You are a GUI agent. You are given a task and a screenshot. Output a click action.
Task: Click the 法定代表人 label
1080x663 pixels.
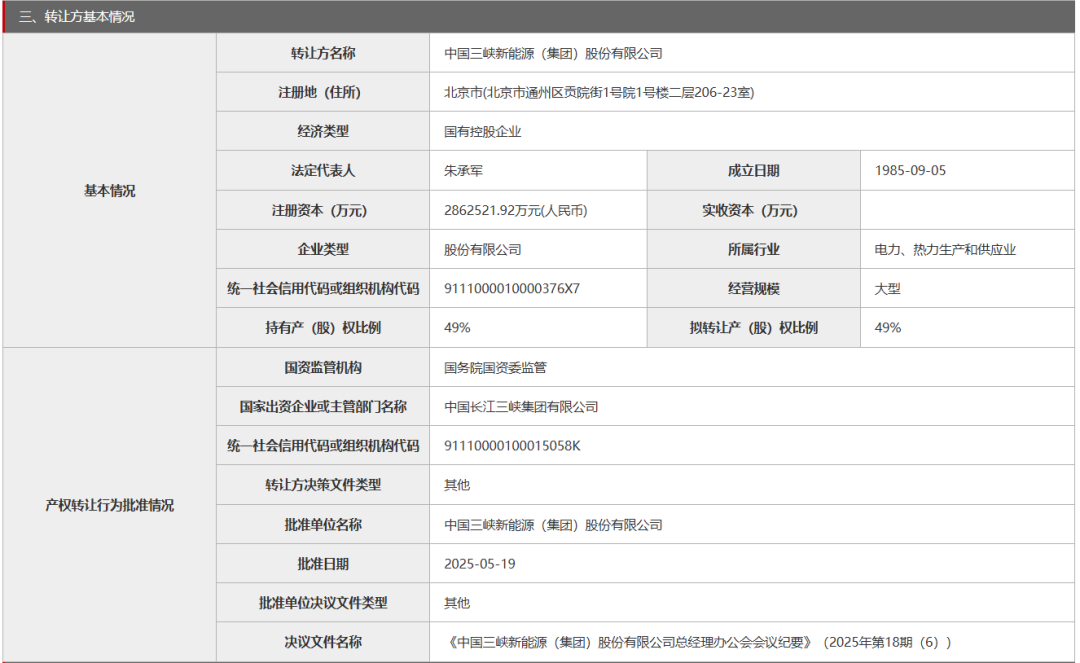coord(323,171)
